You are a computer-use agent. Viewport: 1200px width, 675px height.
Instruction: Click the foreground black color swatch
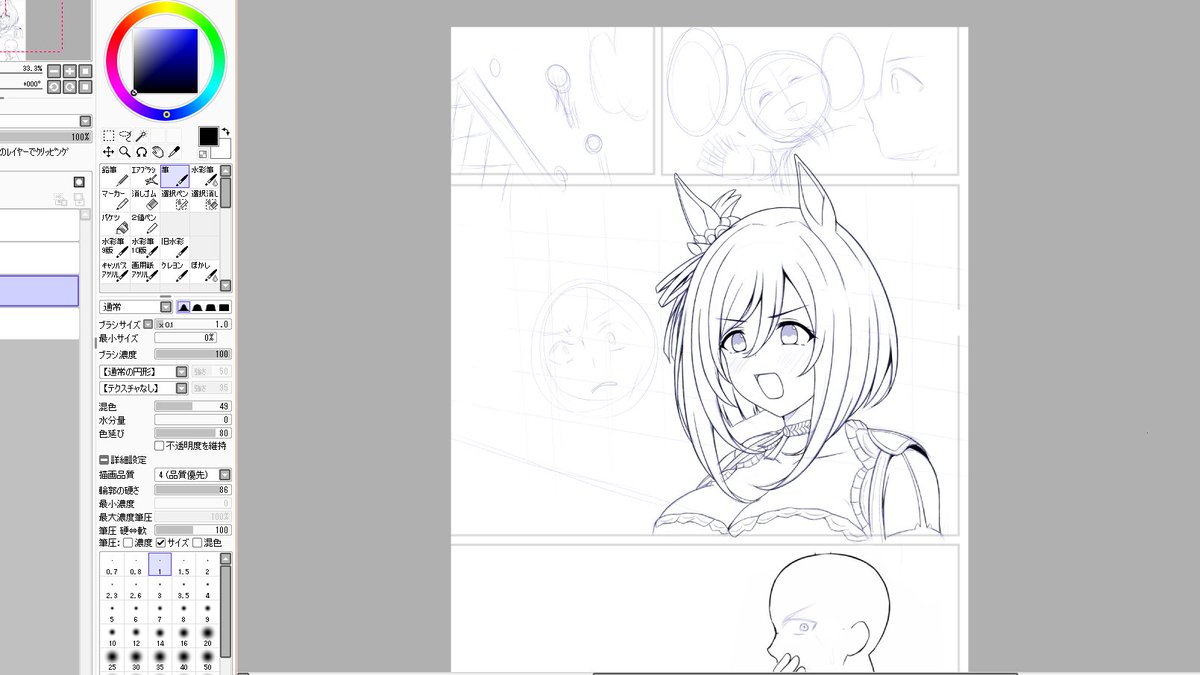(x=208, y=136)
